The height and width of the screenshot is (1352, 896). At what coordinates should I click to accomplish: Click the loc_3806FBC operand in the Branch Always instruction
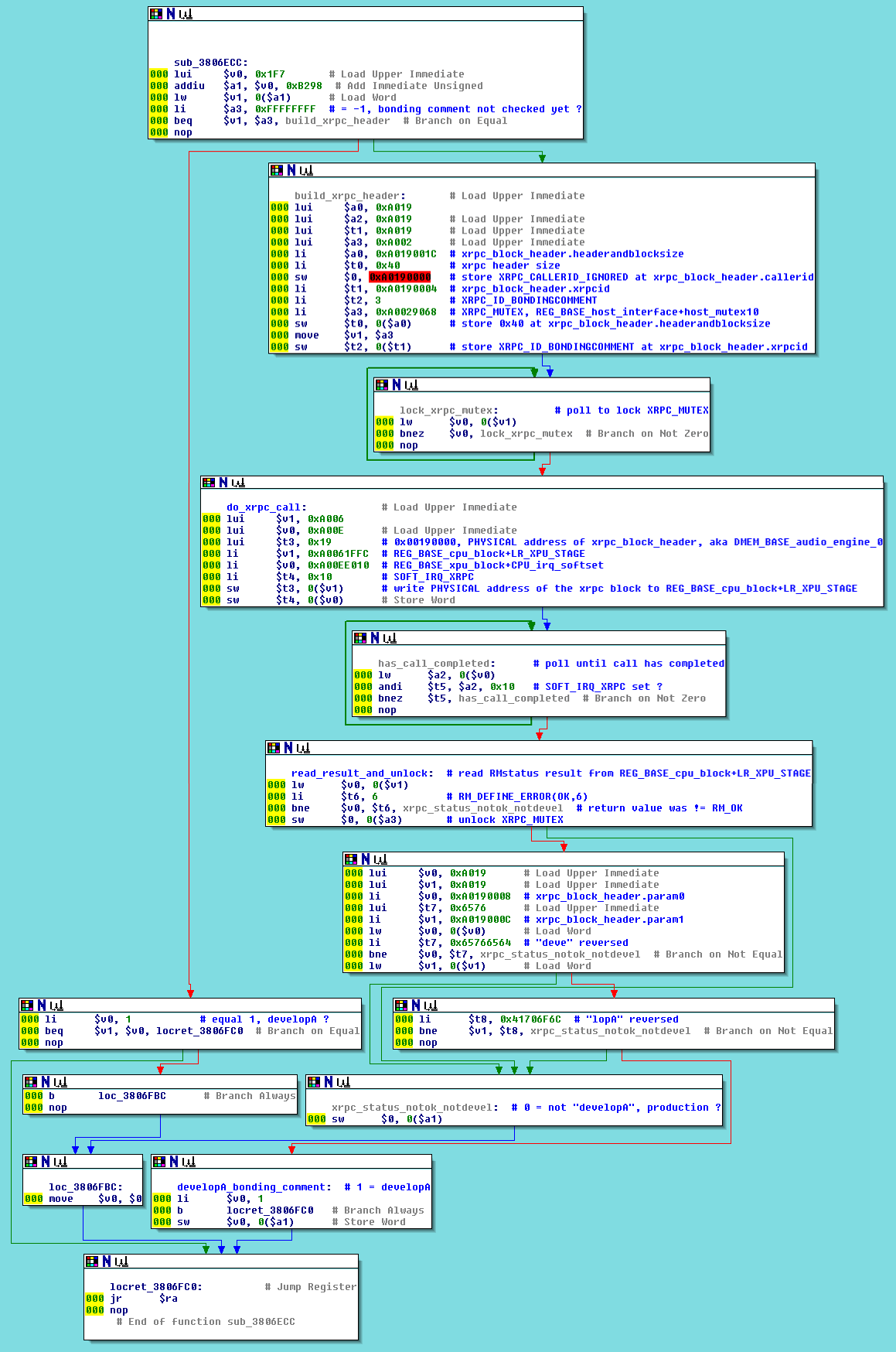[131, 1096]
